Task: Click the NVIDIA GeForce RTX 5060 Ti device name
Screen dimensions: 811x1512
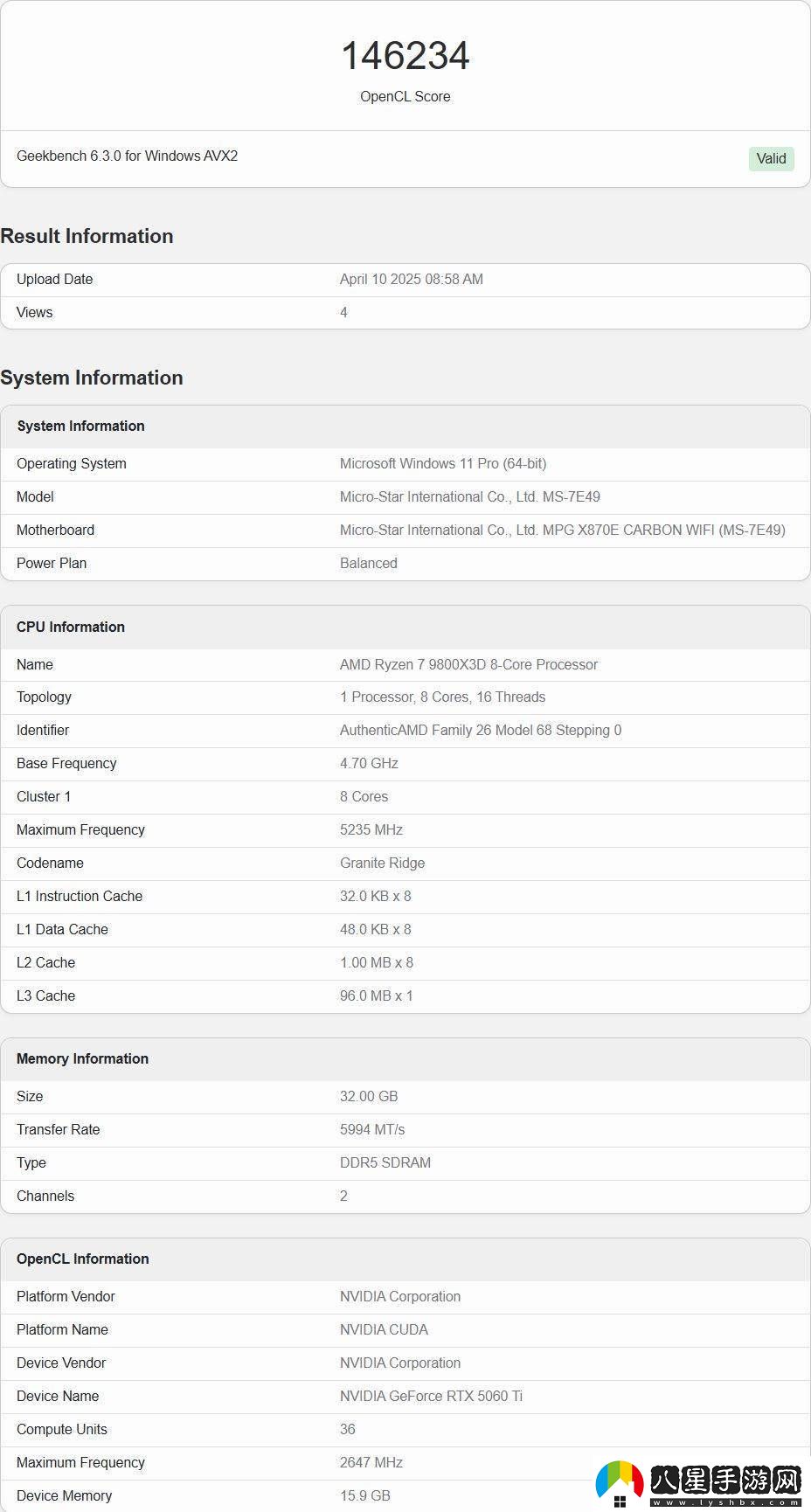Action: click(431, 1396)
